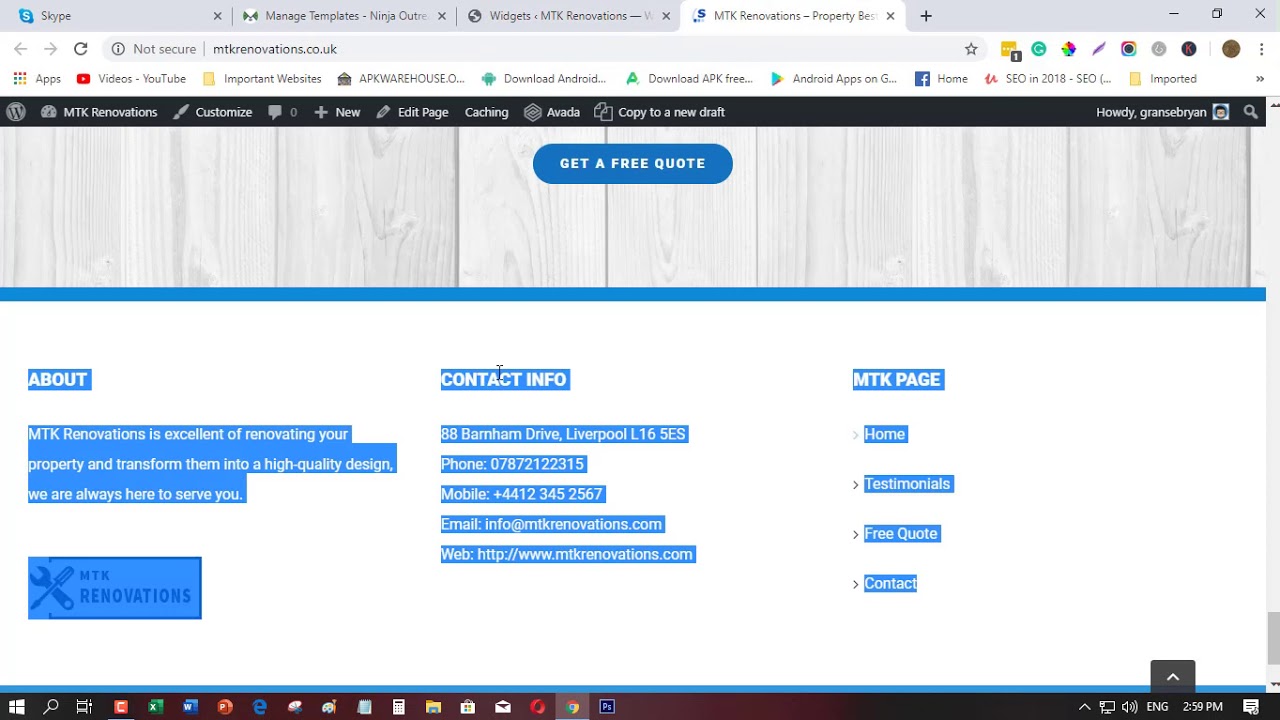Screen dimensions: 1280x720
Task: Open the New content menu in admin bar
Action: coord(337,112)
